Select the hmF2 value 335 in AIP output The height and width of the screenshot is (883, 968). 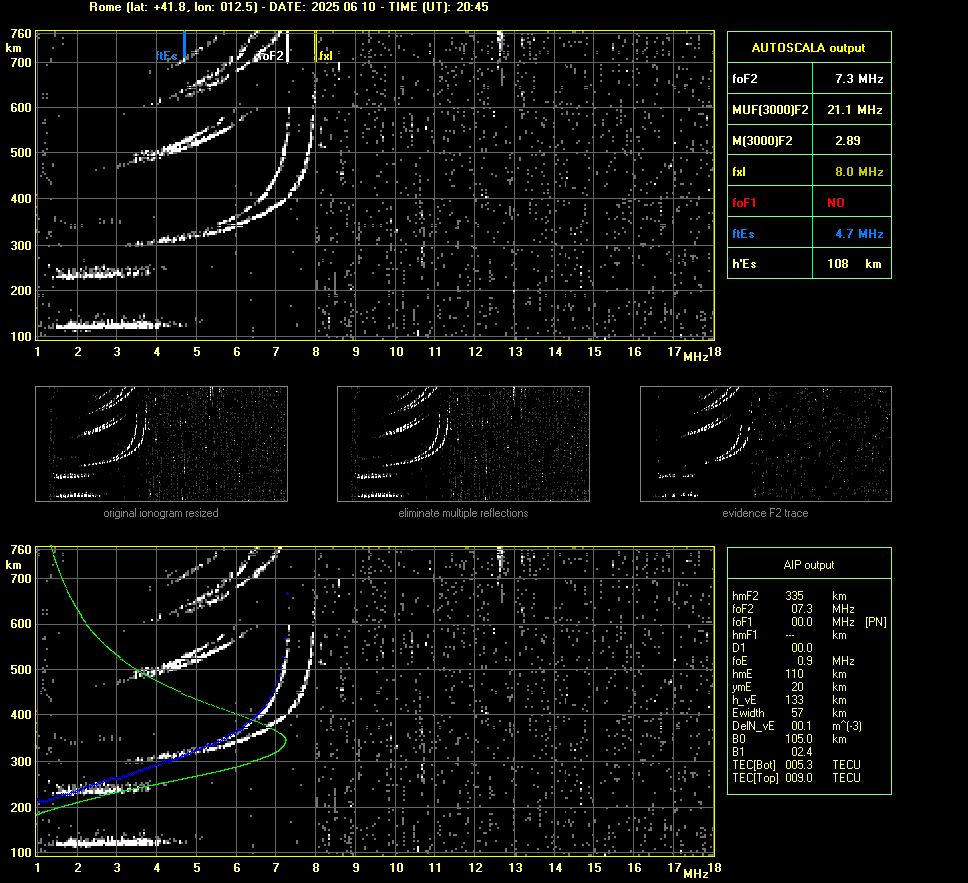tap(795, 596)
